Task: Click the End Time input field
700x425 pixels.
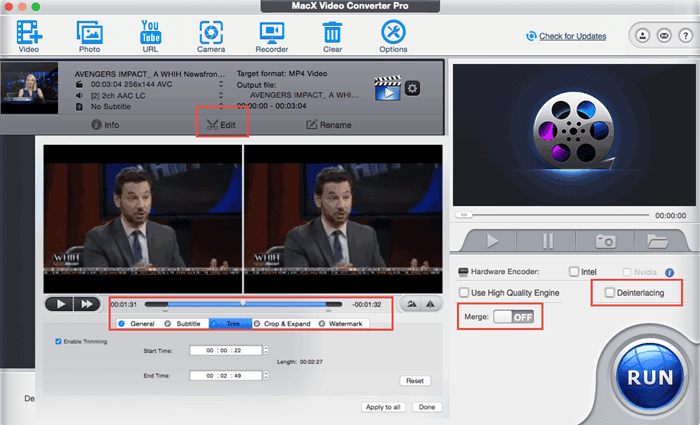Action: [x=226, y=375]
